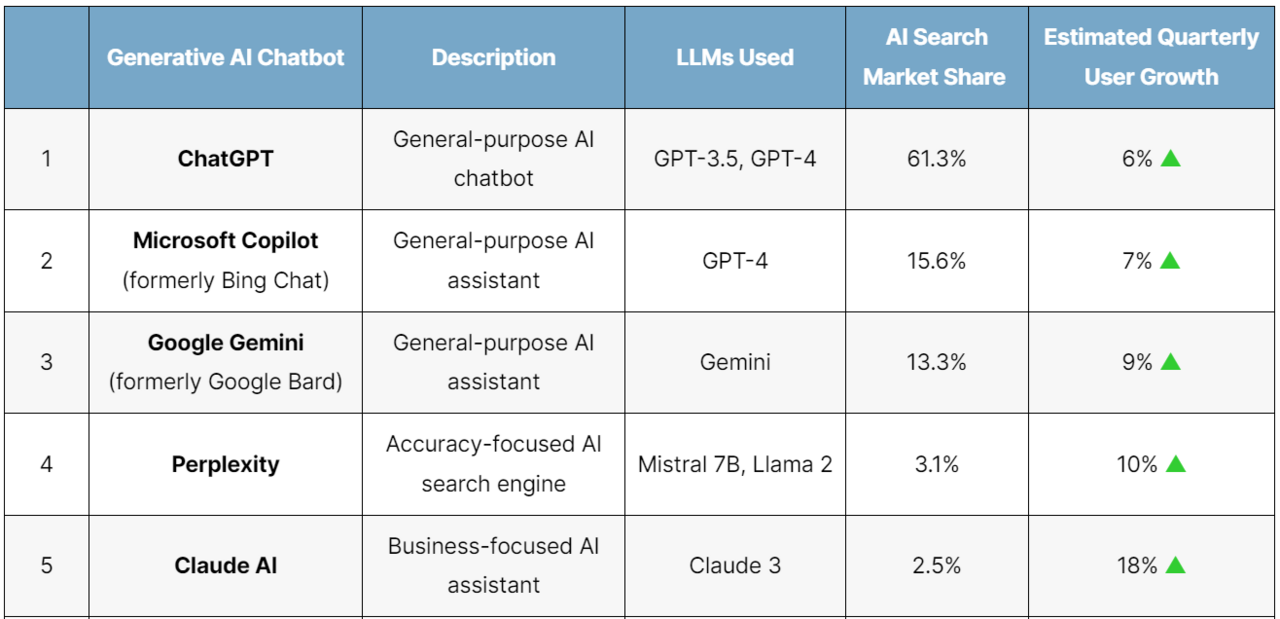This screenshot has height=619, width=1280.
Task: Select the Mistral 7B, Llama 2 cell
Action: [735, 464]
